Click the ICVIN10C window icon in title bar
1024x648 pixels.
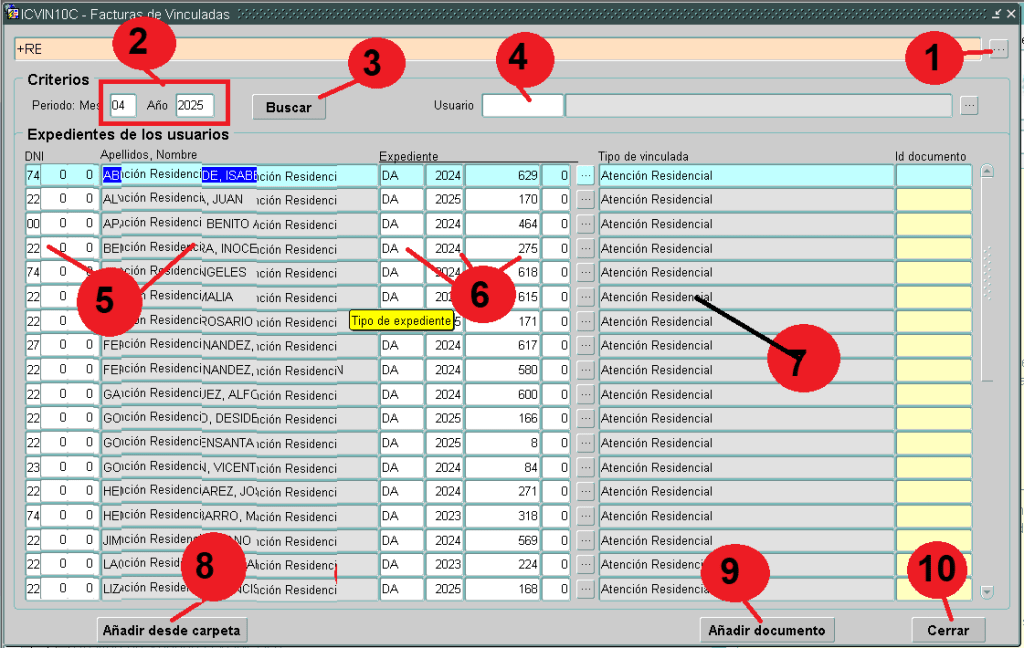pyautogui.click(x=11, y=15)
